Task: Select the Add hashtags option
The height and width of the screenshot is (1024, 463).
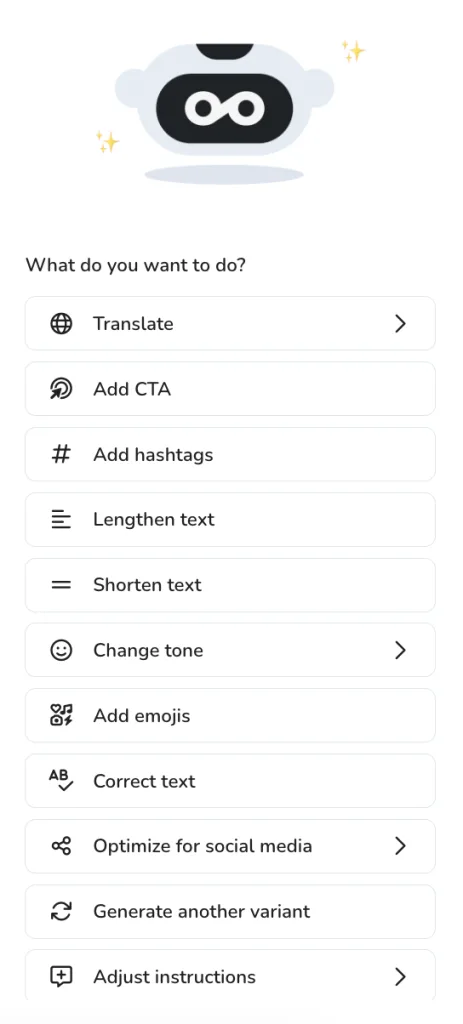Action: [231, 455]
